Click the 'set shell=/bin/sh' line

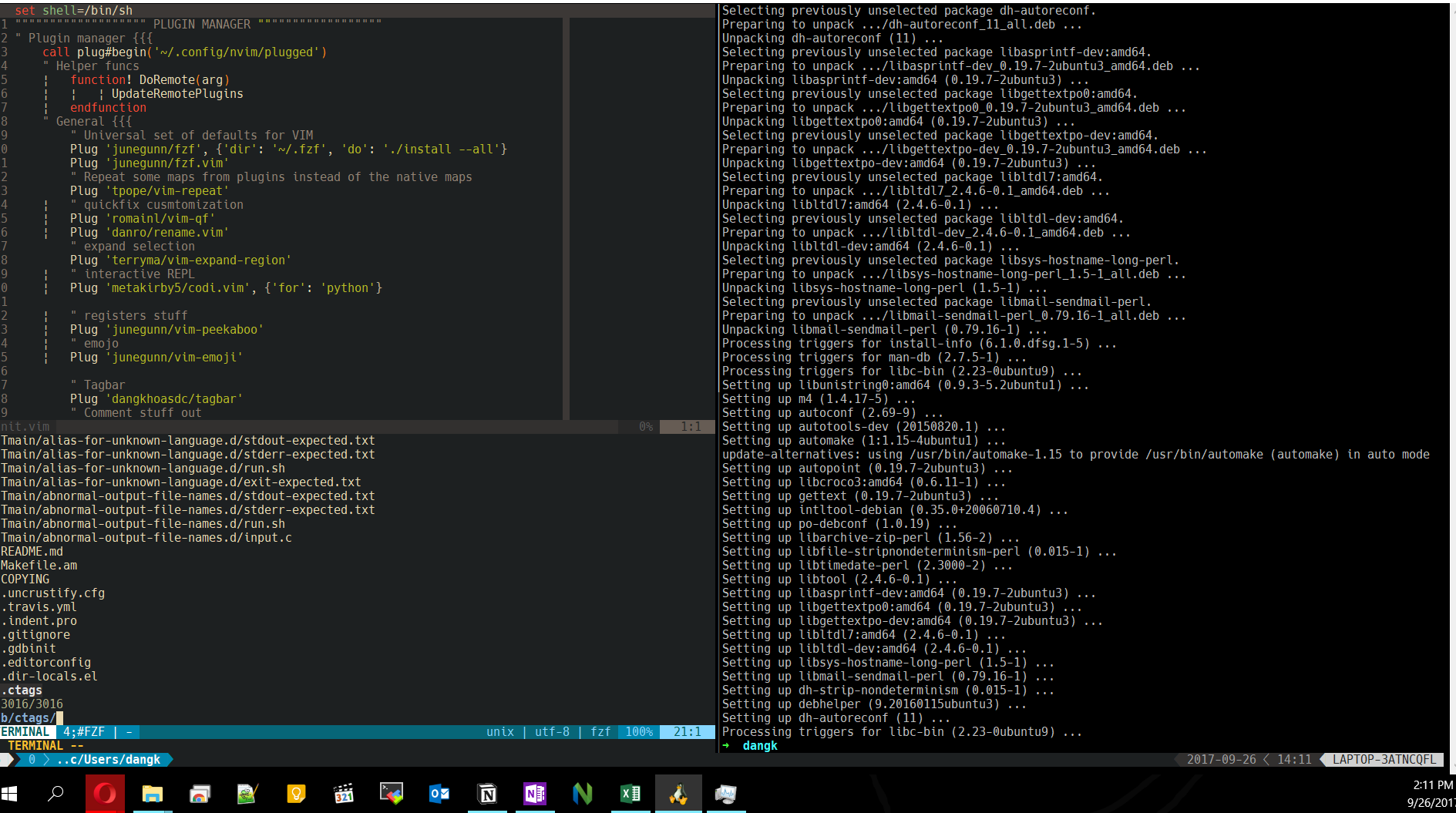pos(73,11)
